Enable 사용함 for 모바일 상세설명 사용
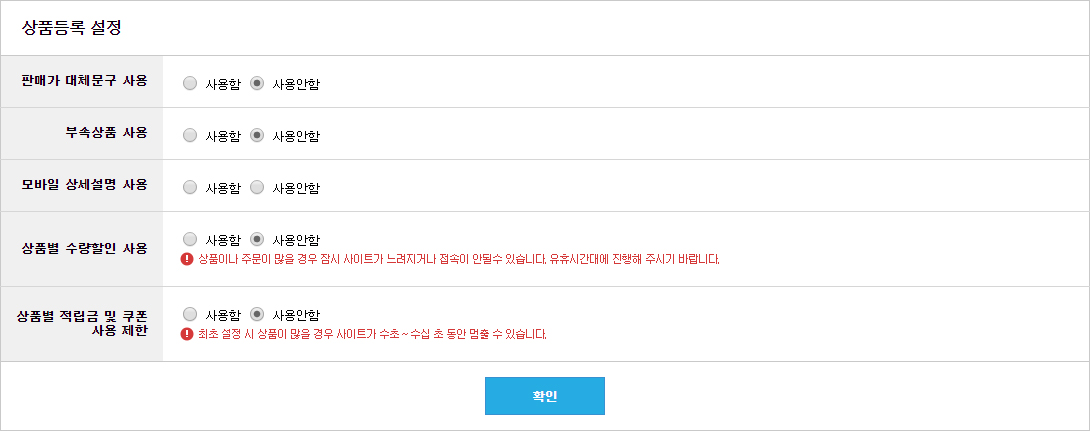The height and width of the screenshot is (431, 1090). click(190, 188)
